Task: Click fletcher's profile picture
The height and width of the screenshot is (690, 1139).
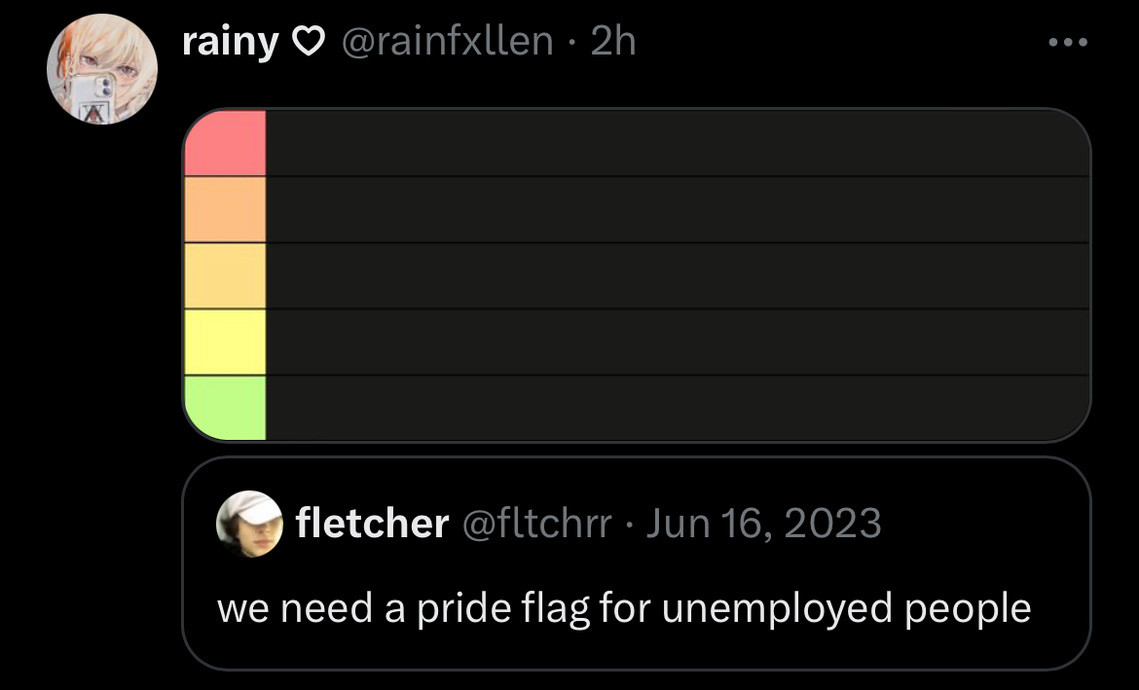Action: coord(249,524)
